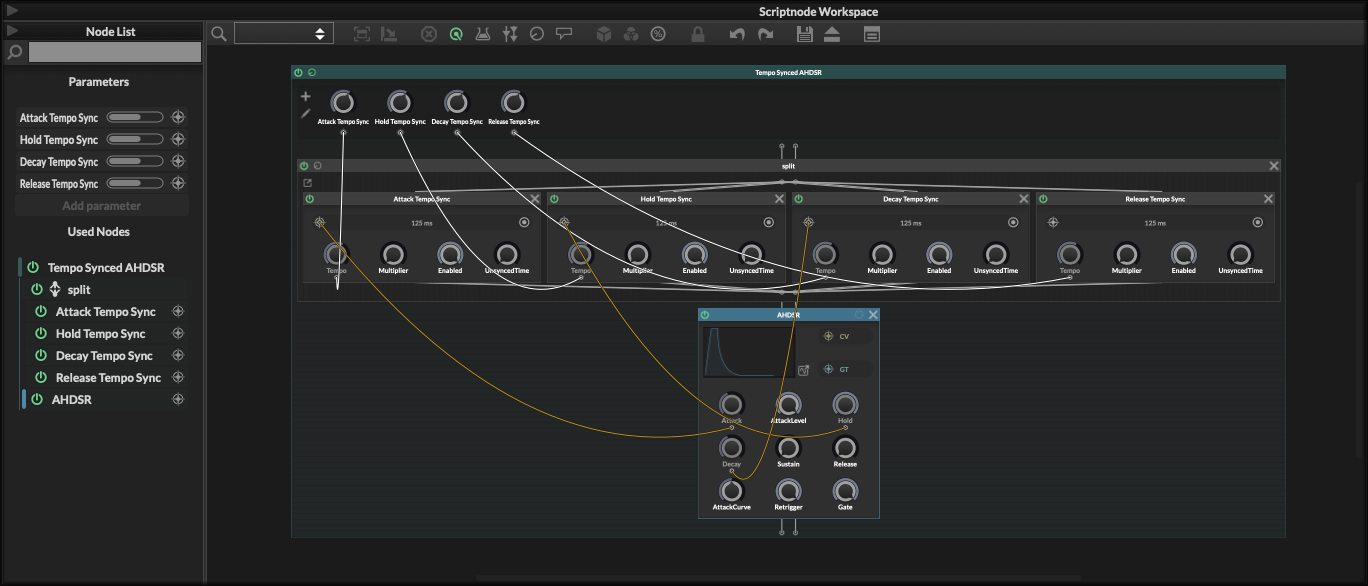Toggle power for AHDSR in Used Nodes list

click(37, 400)
